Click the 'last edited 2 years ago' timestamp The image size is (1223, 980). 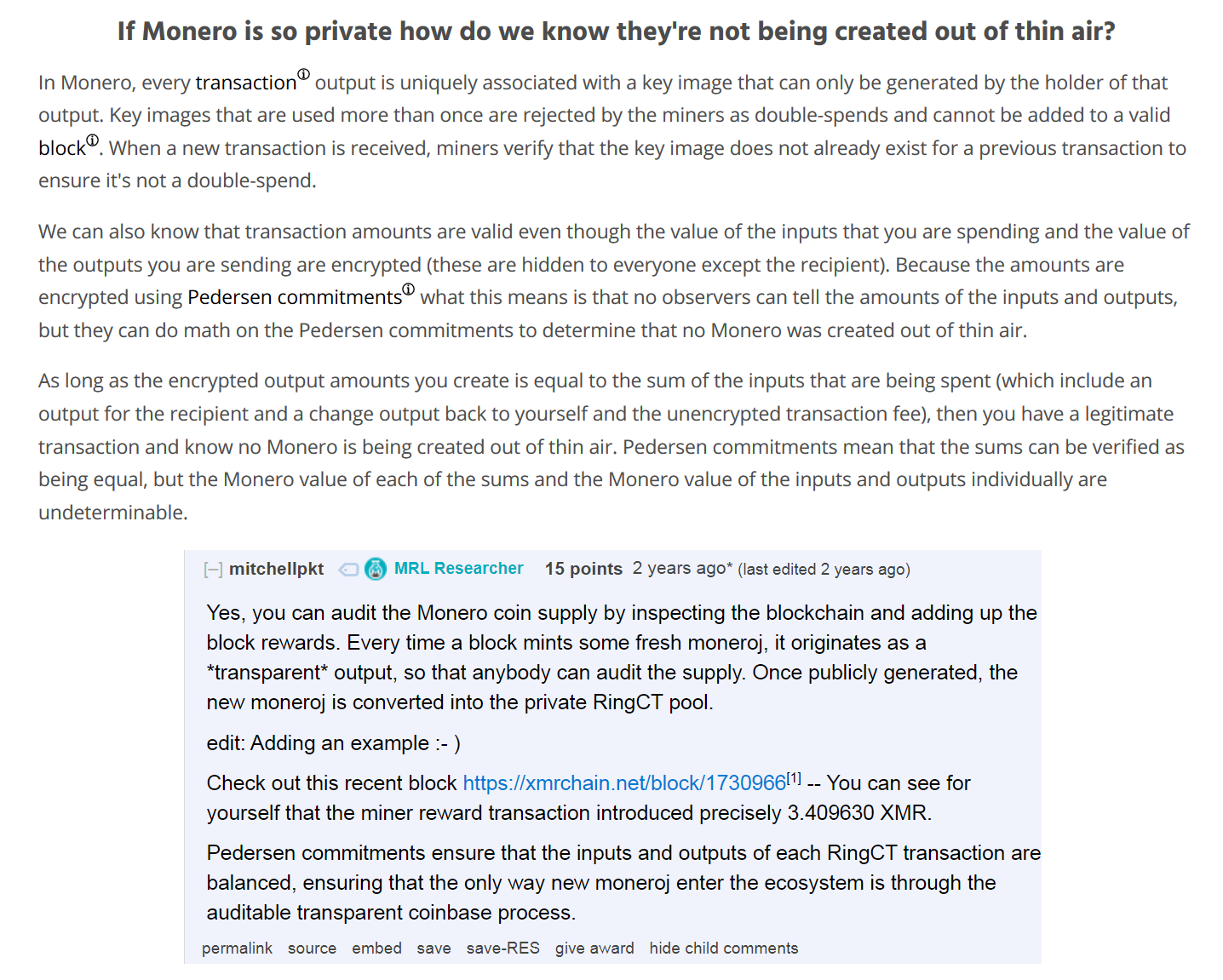pyautogui.click(x=824, y=570)
